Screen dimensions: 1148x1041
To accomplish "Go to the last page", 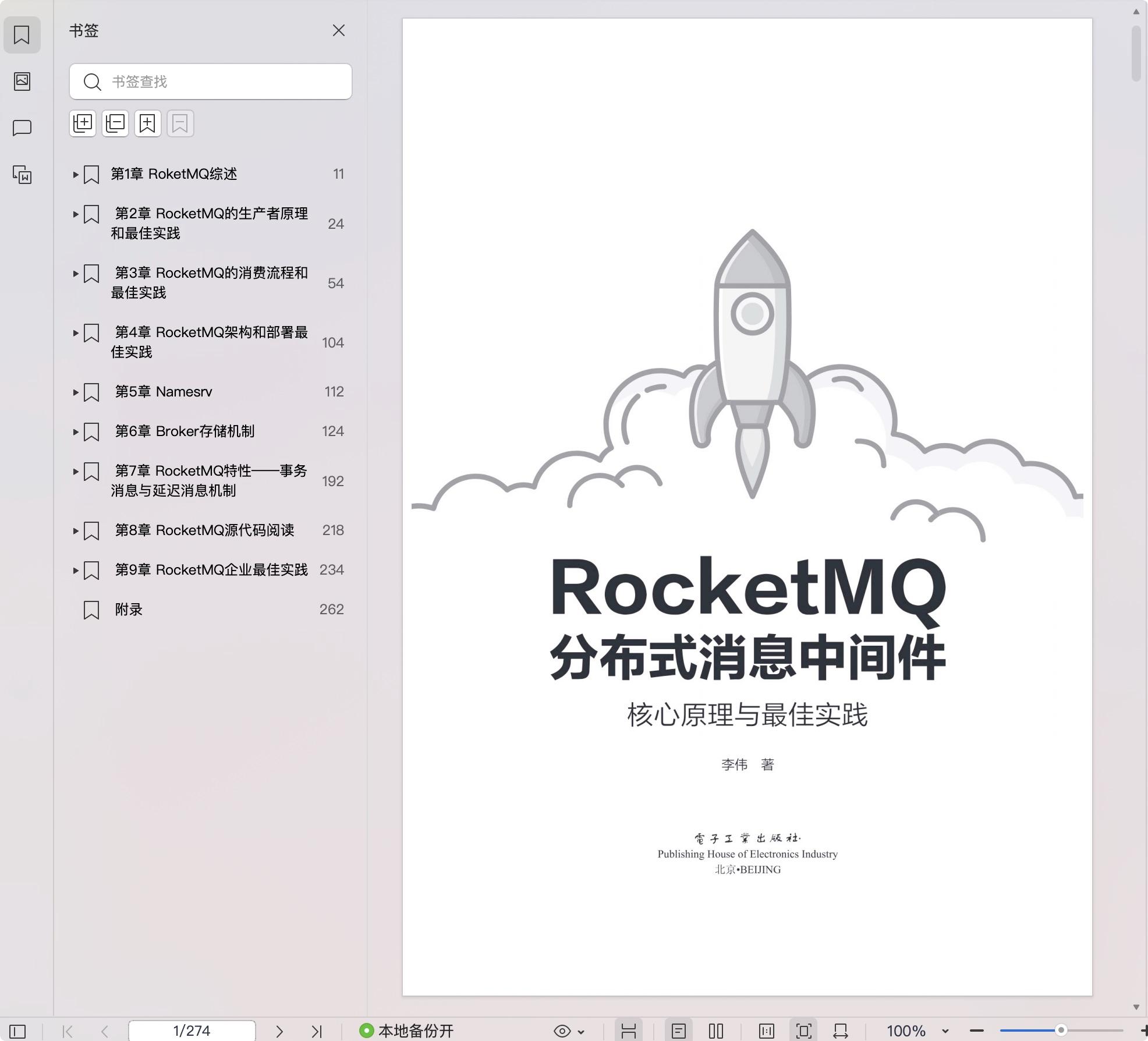I will [317, 1031].
